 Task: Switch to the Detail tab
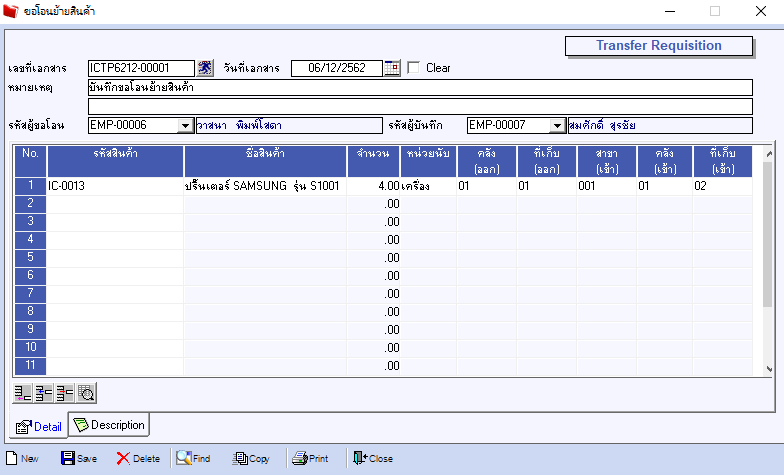click(38, 426)
